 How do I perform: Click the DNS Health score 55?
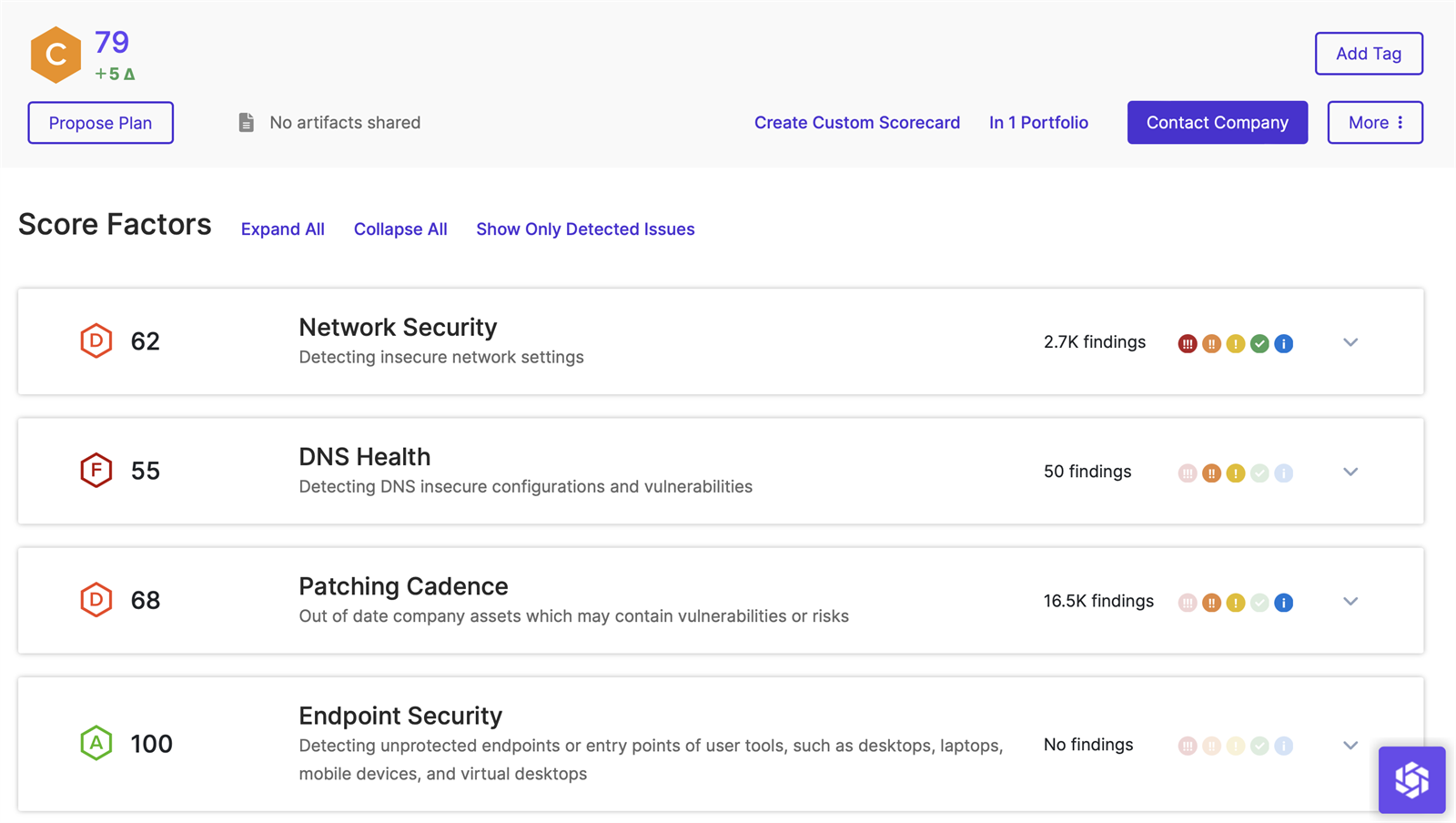pos(146,471)
